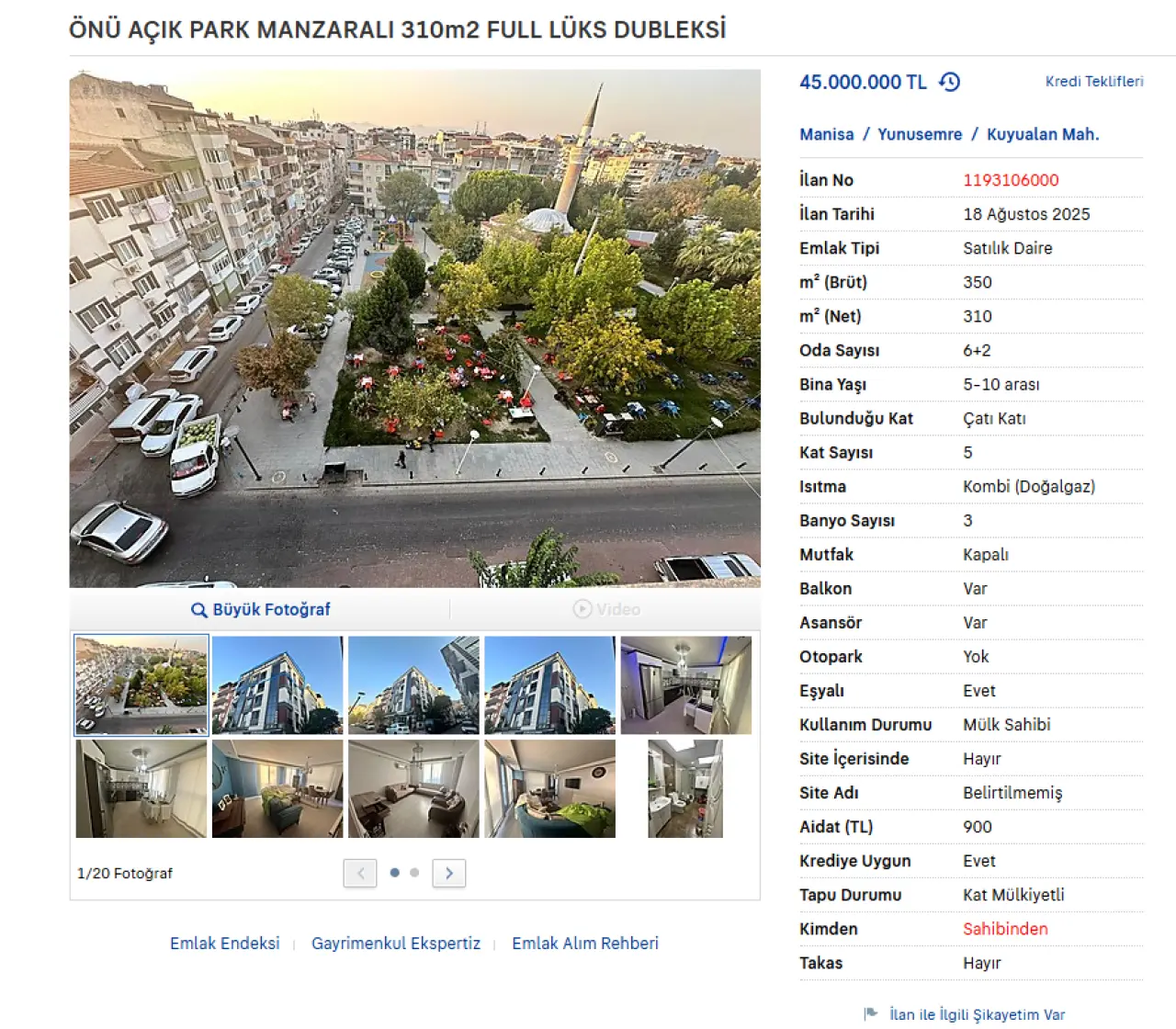This screenshot has height=1029, width=1176.
Task: Click İlan ile İlgili Şikayetim Var
Action: click(978, 1014)
